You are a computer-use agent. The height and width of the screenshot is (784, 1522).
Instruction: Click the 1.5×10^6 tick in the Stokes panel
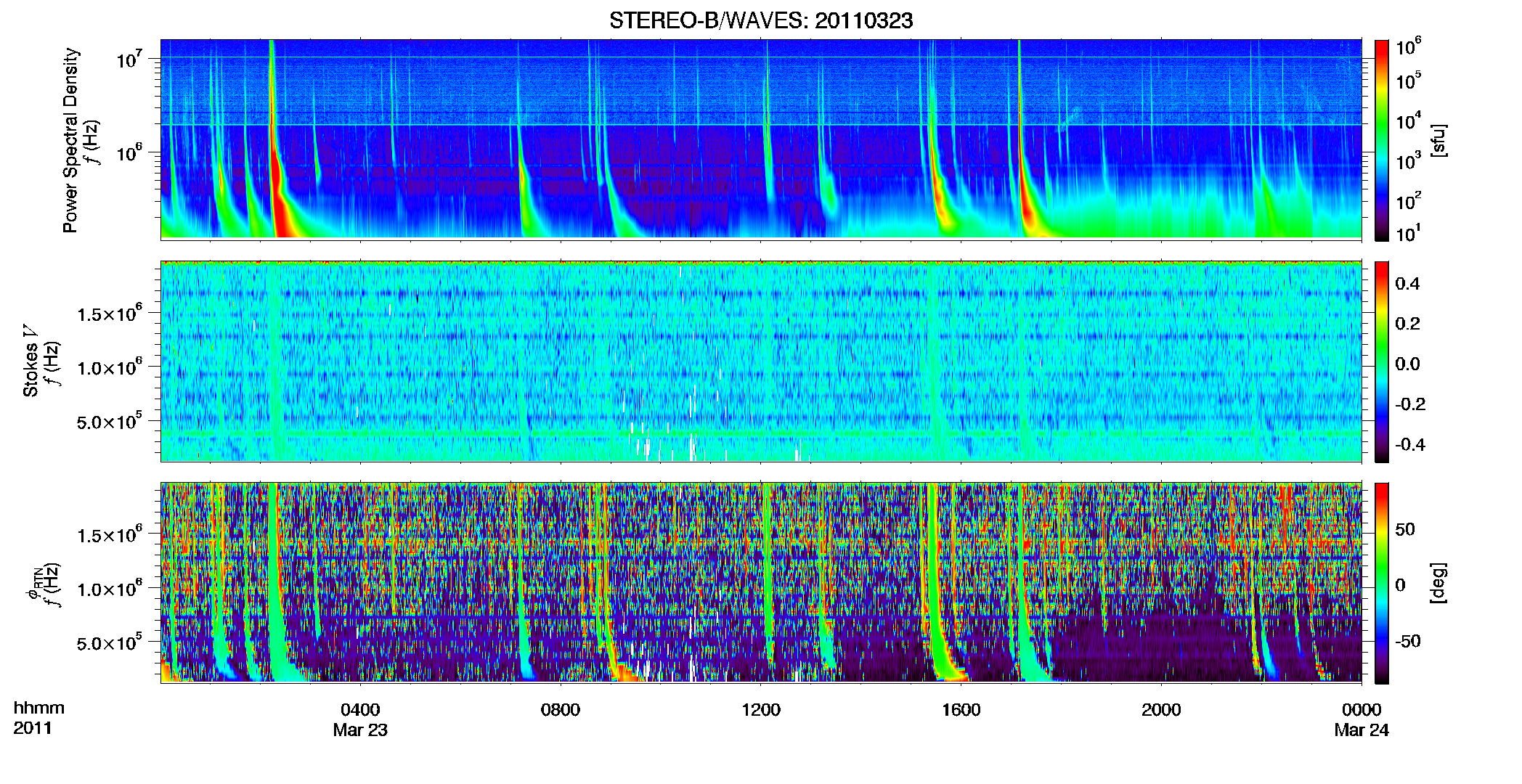[x=110, y=314]
